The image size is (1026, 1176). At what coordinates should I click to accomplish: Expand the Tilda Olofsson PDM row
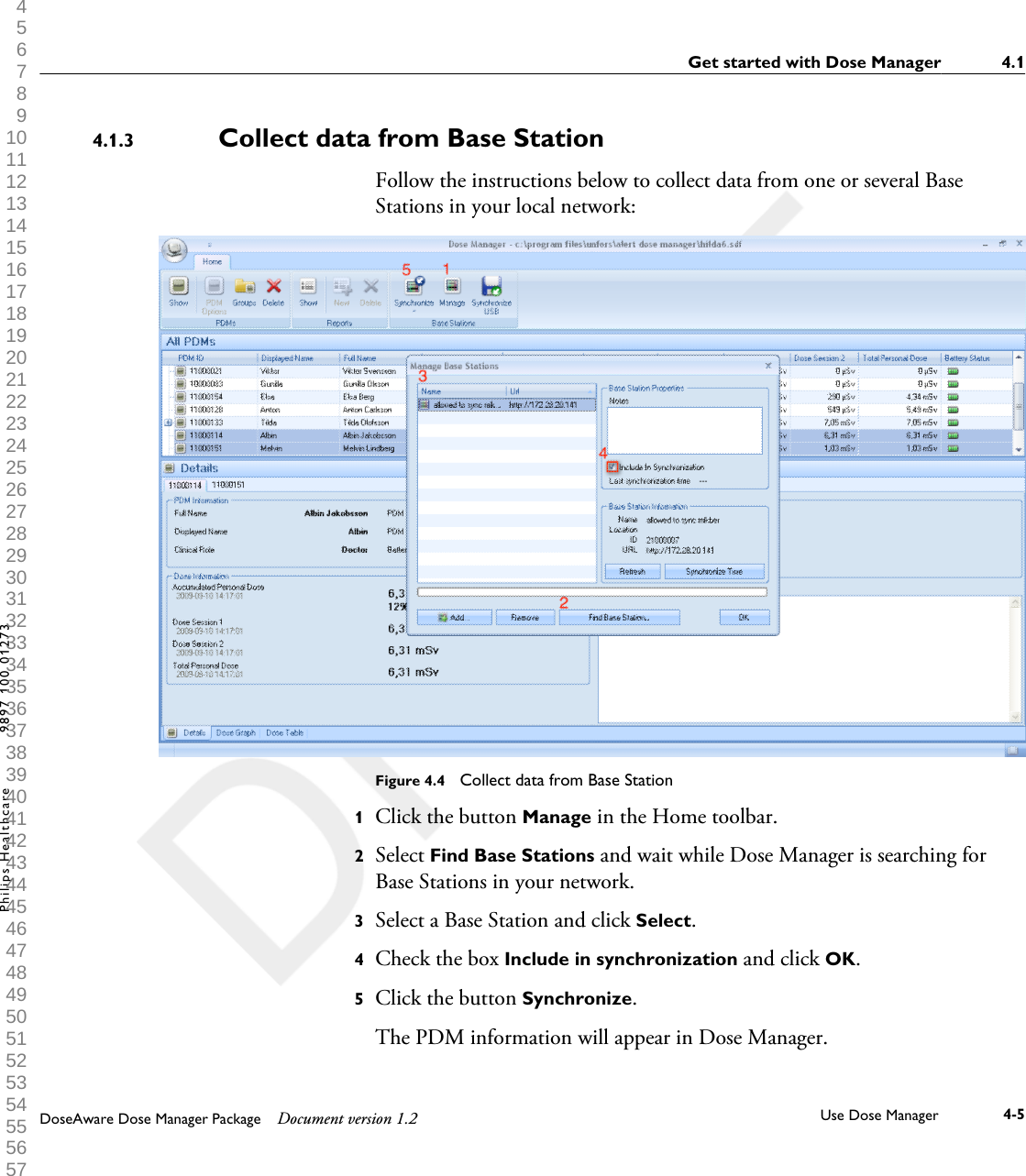tap(168, 423)
